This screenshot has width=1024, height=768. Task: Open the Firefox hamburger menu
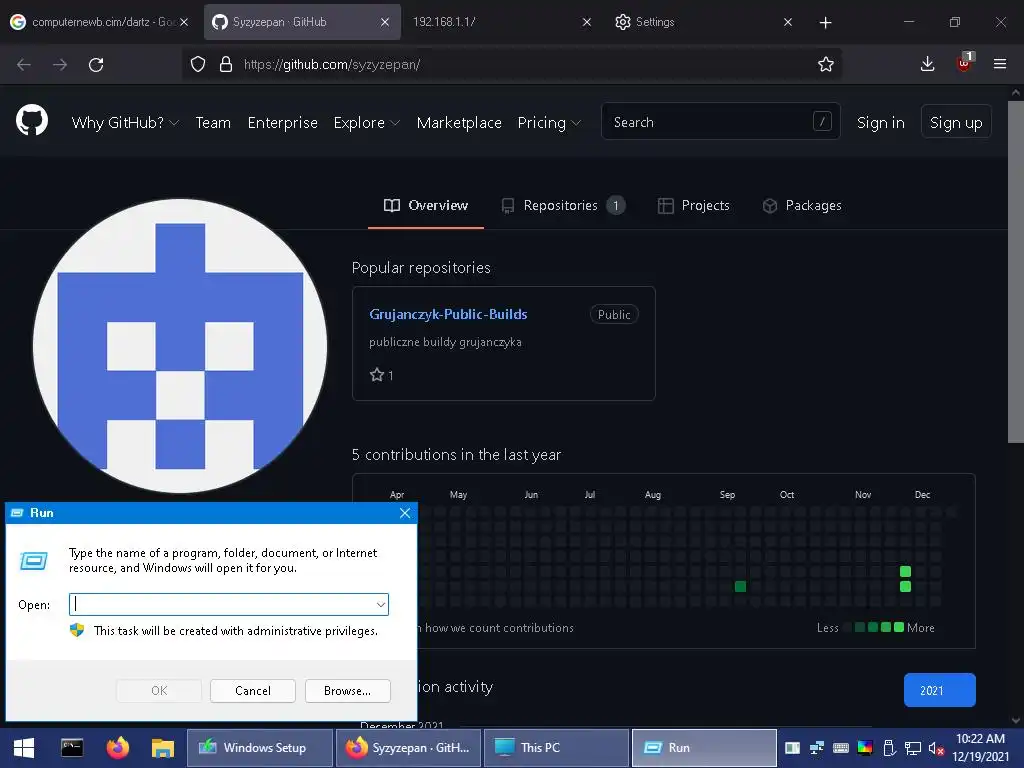point(1000,64)
